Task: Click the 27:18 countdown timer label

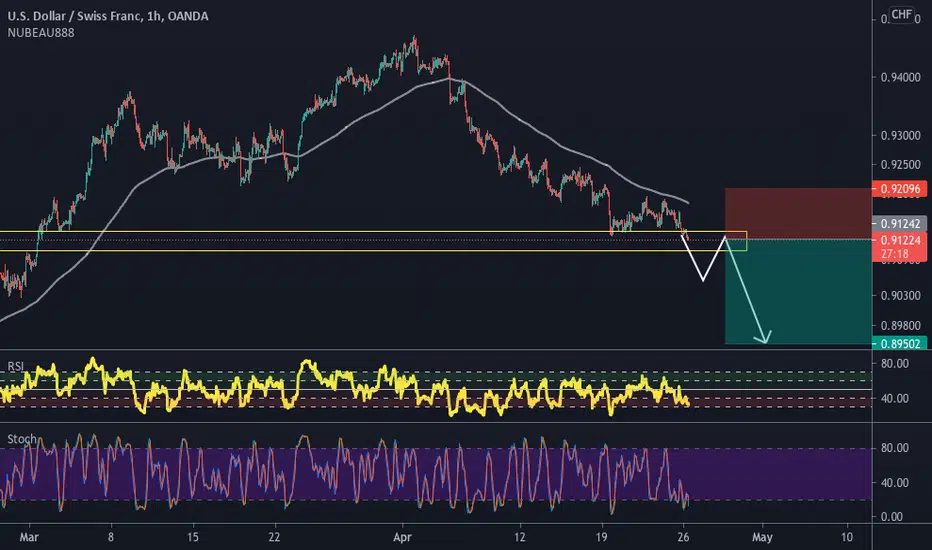Action: 895,254
